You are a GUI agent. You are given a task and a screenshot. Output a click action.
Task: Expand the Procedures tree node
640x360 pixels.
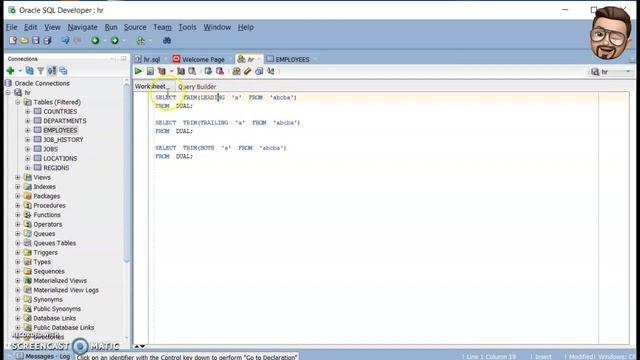[x=18, y=205]
